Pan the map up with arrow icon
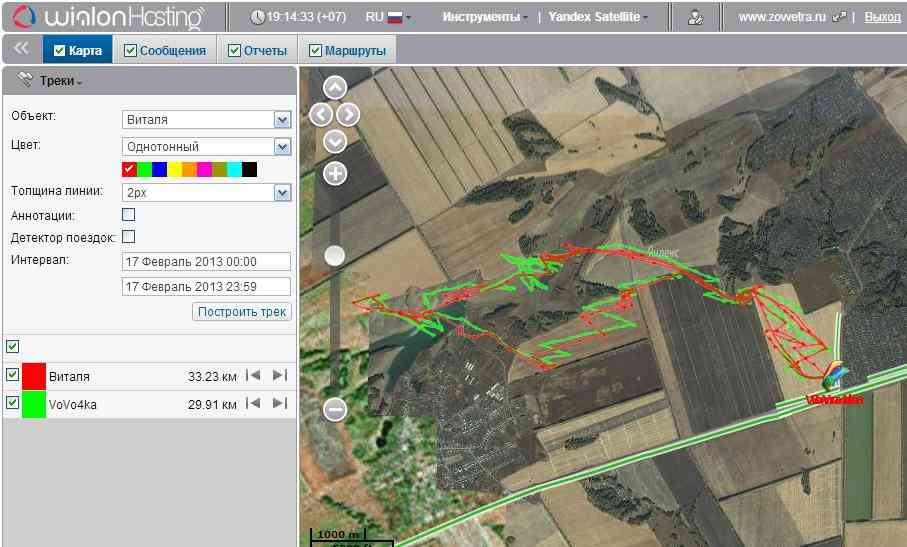Viewport: 907px width, 547px height. [335, 87]
